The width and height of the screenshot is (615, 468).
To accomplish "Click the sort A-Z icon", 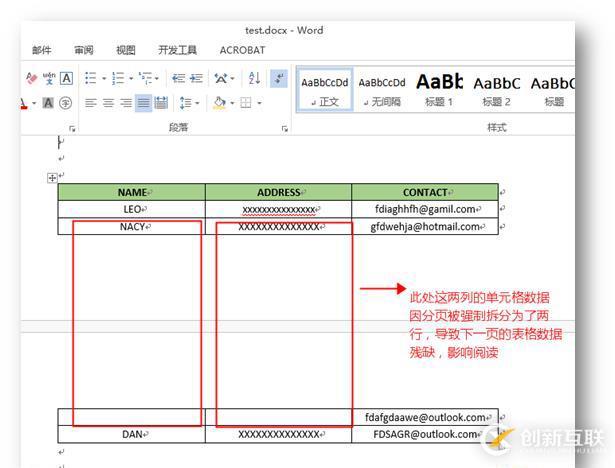I will [254, 78].
